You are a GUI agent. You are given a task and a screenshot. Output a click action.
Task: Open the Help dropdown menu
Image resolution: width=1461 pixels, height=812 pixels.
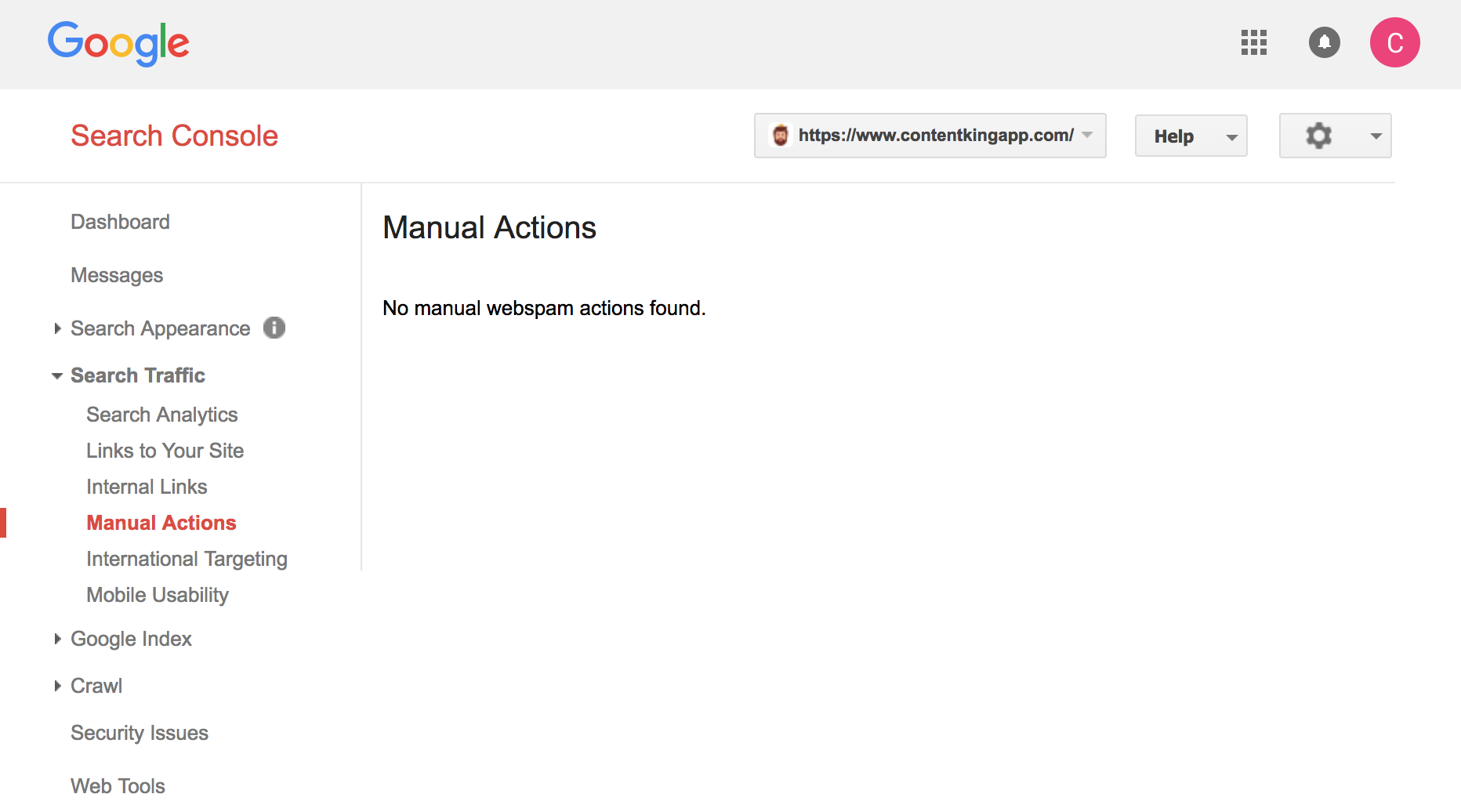[1190, 136]
